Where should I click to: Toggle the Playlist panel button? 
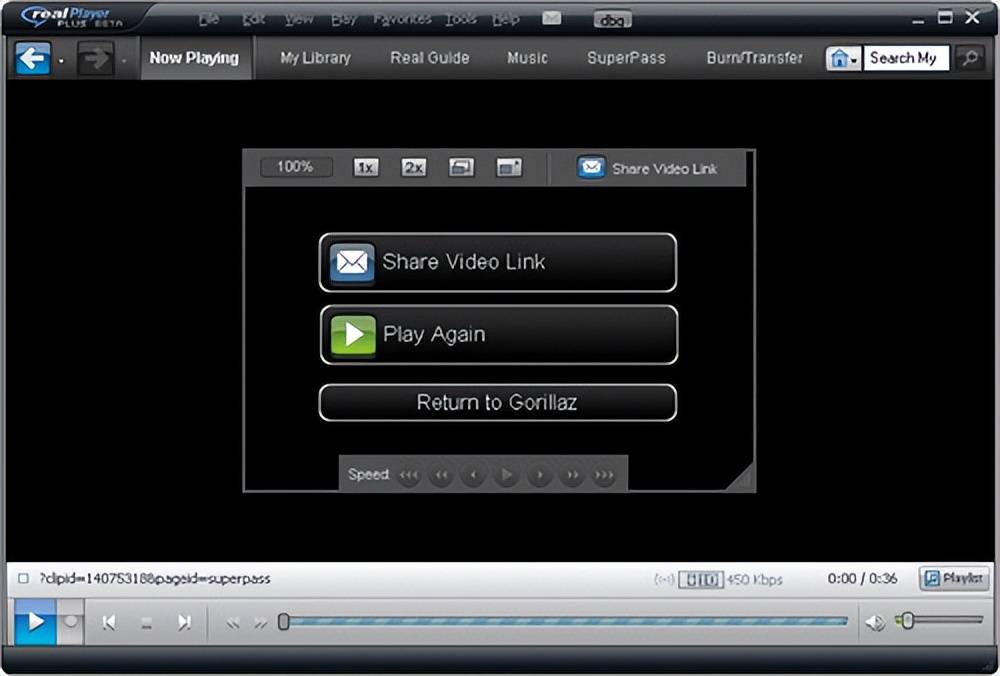tap(954, 578)
